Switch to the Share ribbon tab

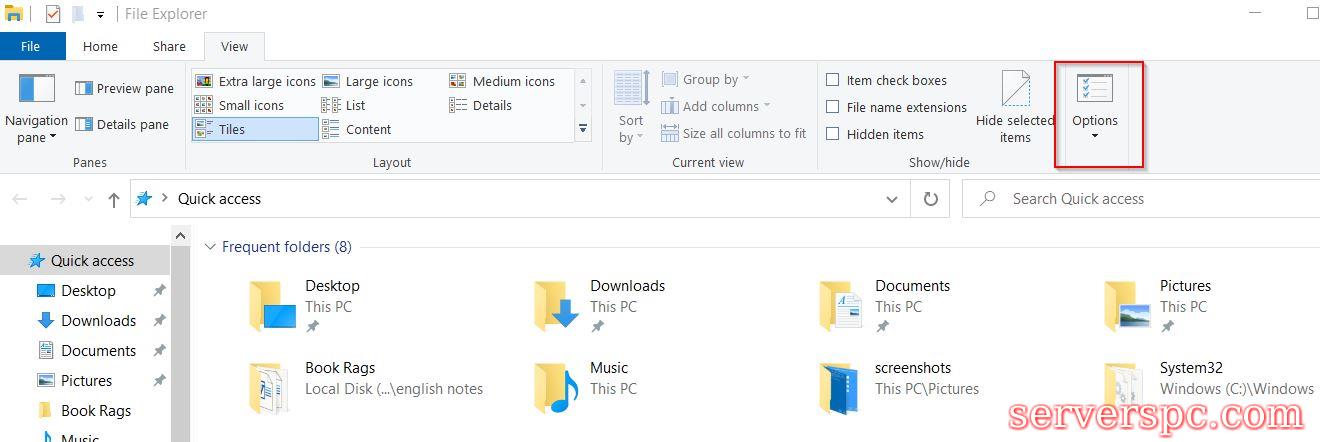click(x=169, y=46)
